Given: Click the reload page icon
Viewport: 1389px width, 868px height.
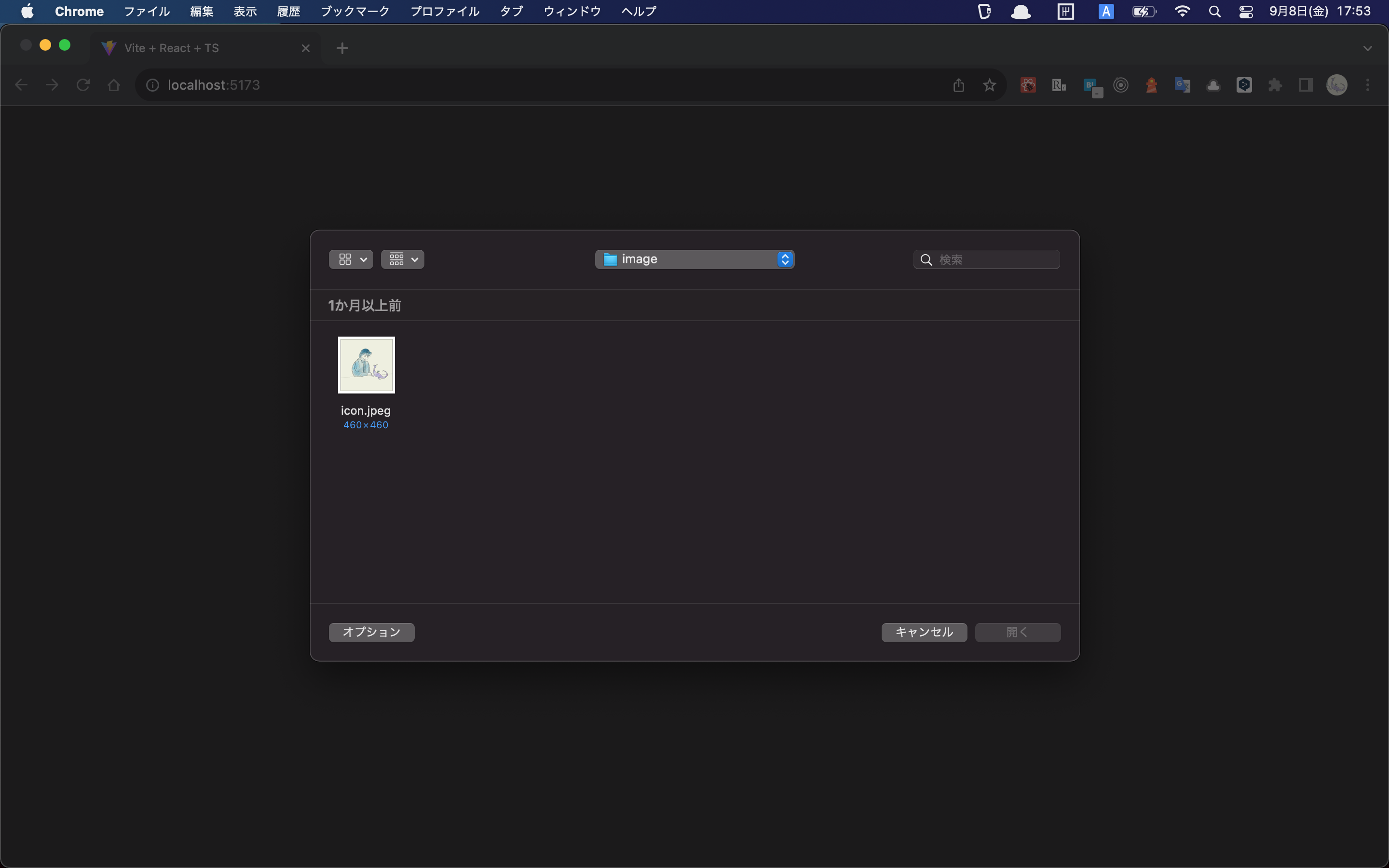Looking at the screenshot, I should [x=83, y=85].
